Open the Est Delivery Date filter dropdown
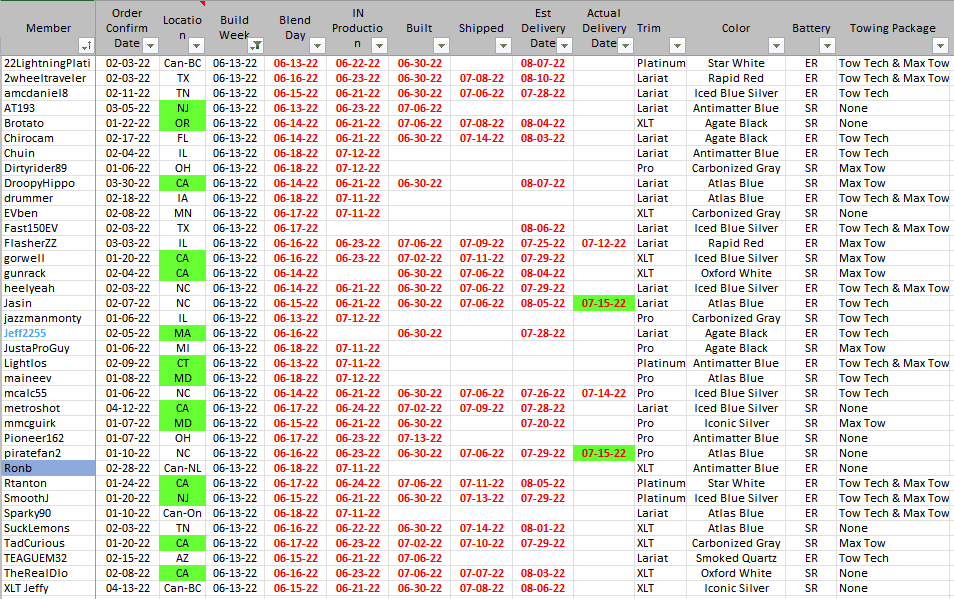Image resolution: width=954 pixels, height=599 pixels. tap(563, 46)
